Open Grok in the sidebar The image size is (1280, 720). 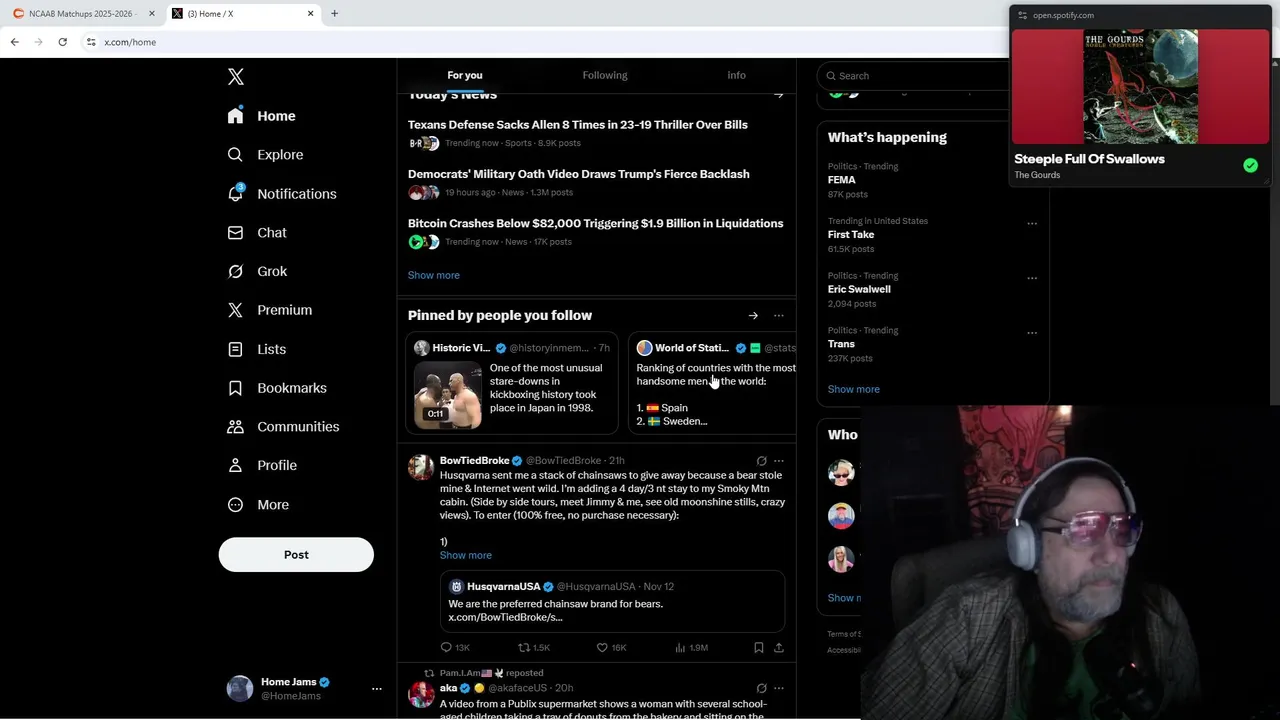(x=257, y=271)
